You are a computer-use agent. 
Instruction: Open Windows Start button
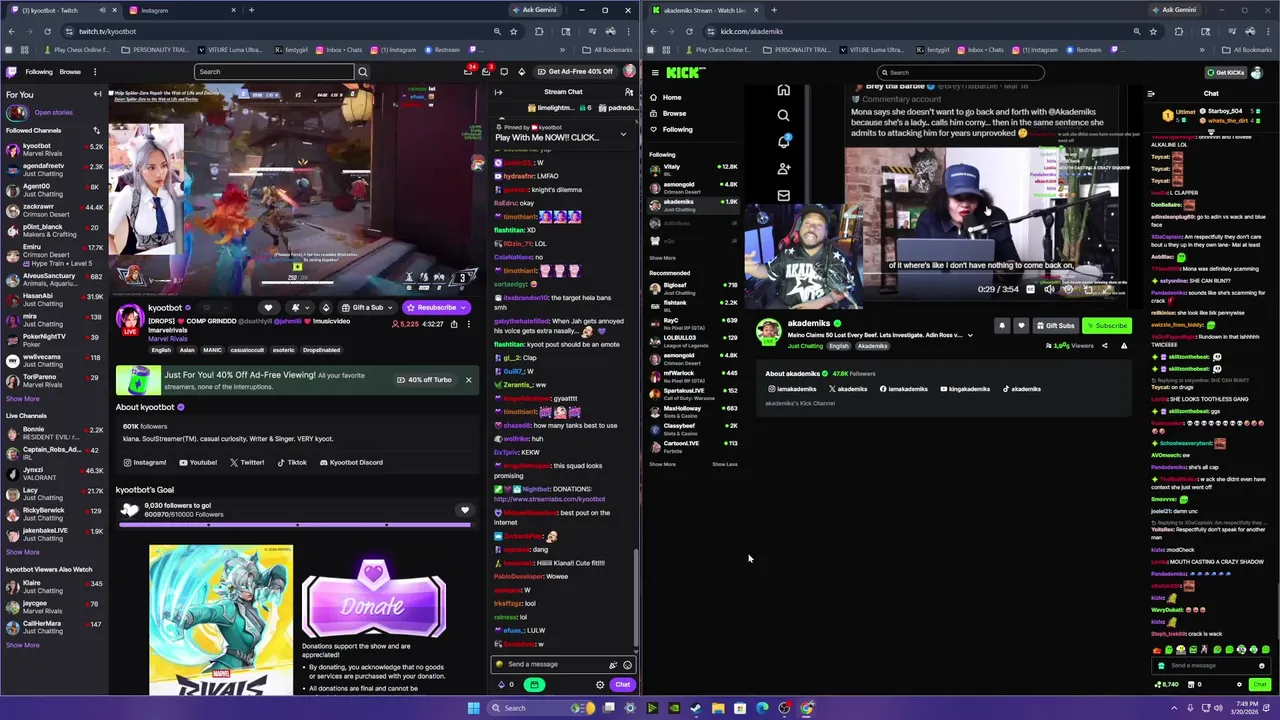473,708
